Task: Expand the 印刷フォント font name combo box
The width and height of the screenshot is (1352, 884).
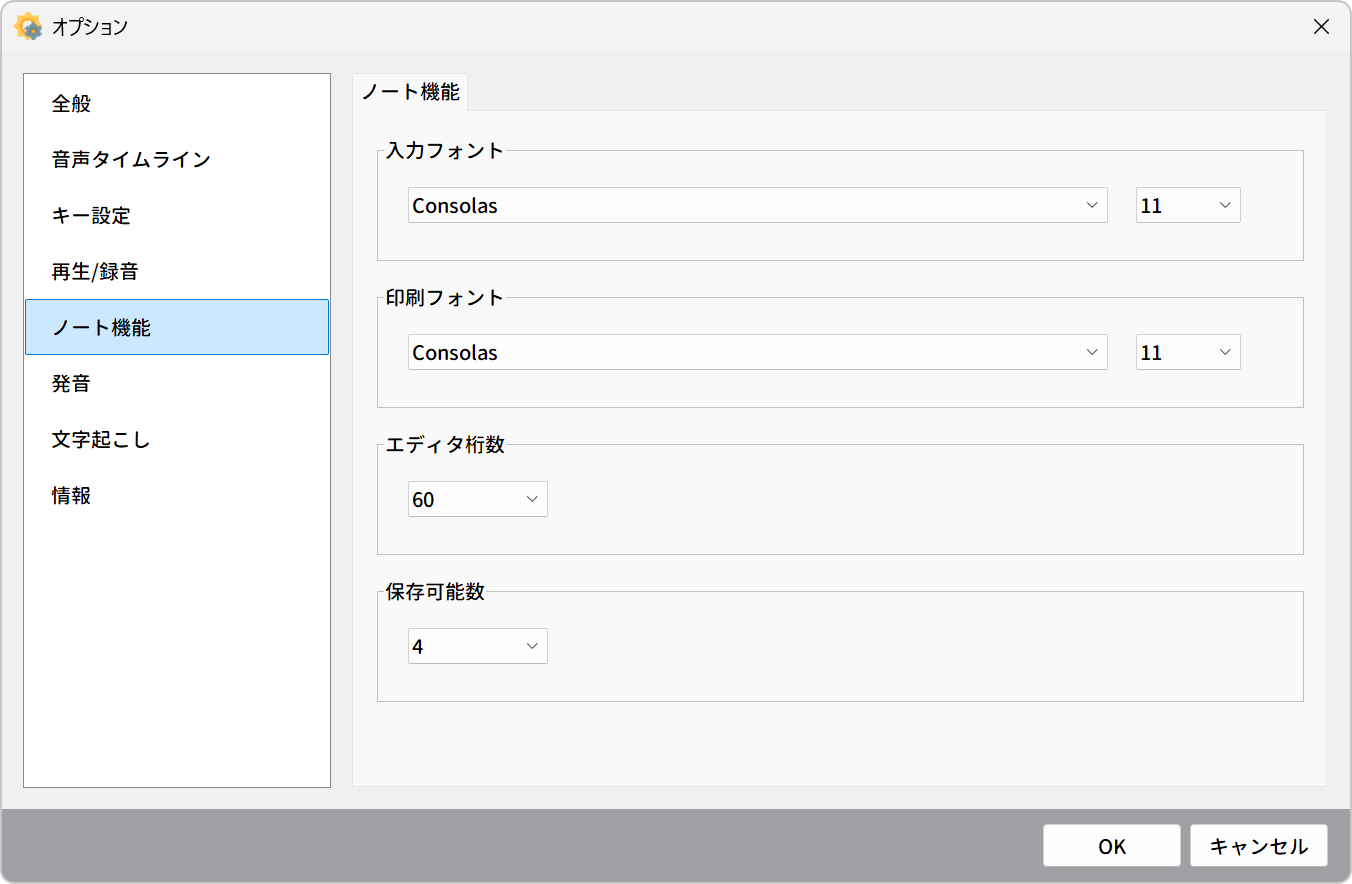Action: tap(757, 352)
